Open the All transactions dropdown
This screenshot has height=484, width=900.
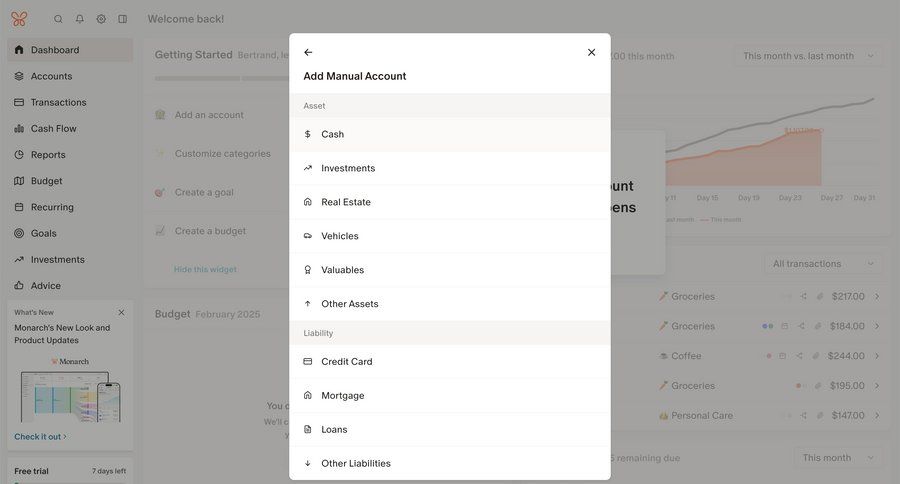click(x=823, y=264)
